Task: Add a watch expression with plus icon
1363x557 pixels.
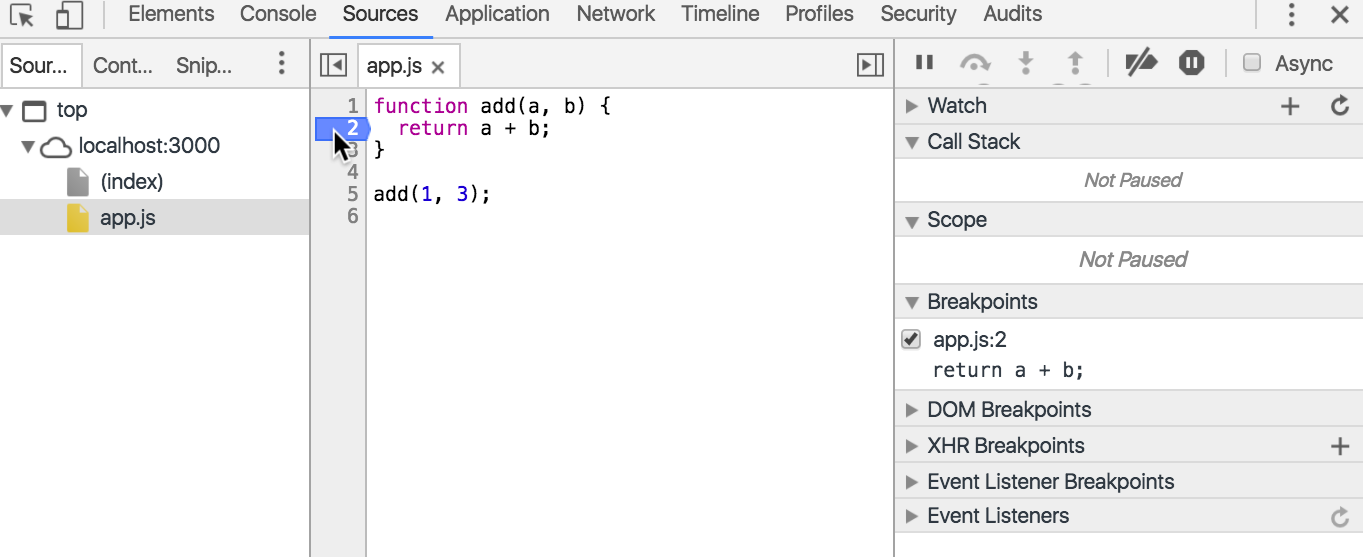Action: [1290, 106]
